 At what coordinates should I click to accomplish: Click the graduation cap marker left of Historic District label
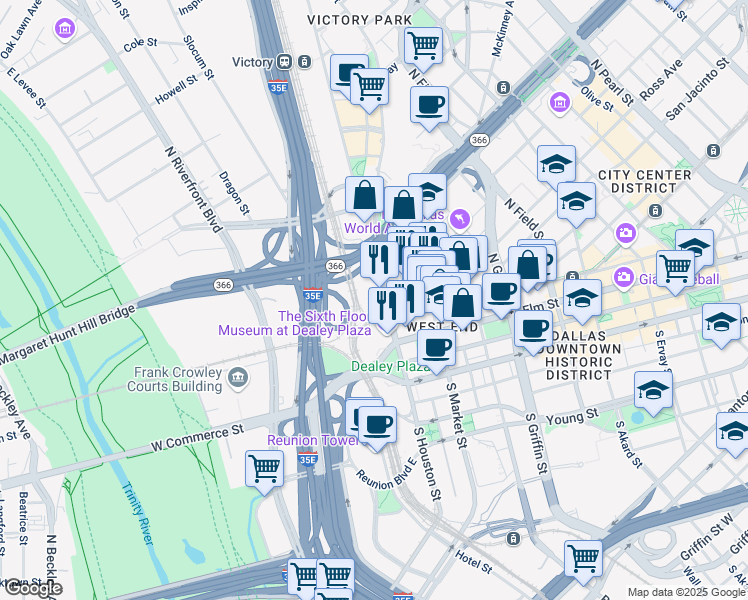[x=582, y=299]
